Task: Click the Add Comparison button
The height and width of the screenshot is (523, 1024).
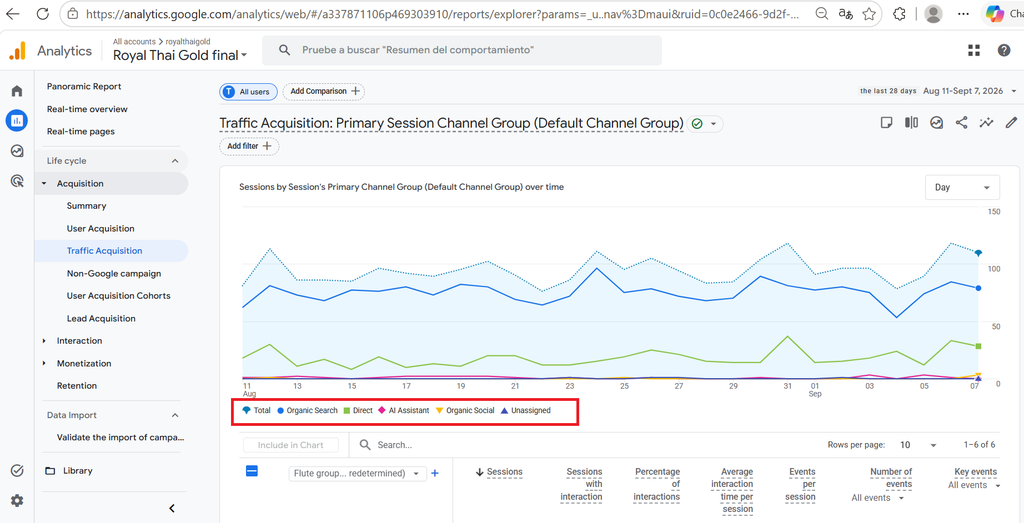Action: pos(324,91)
